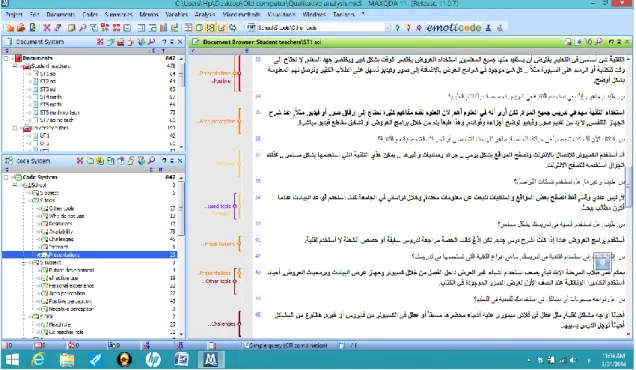The image size is (636, 370).
Task: Select the Challenges code in Code System
Action: (61, 239)
